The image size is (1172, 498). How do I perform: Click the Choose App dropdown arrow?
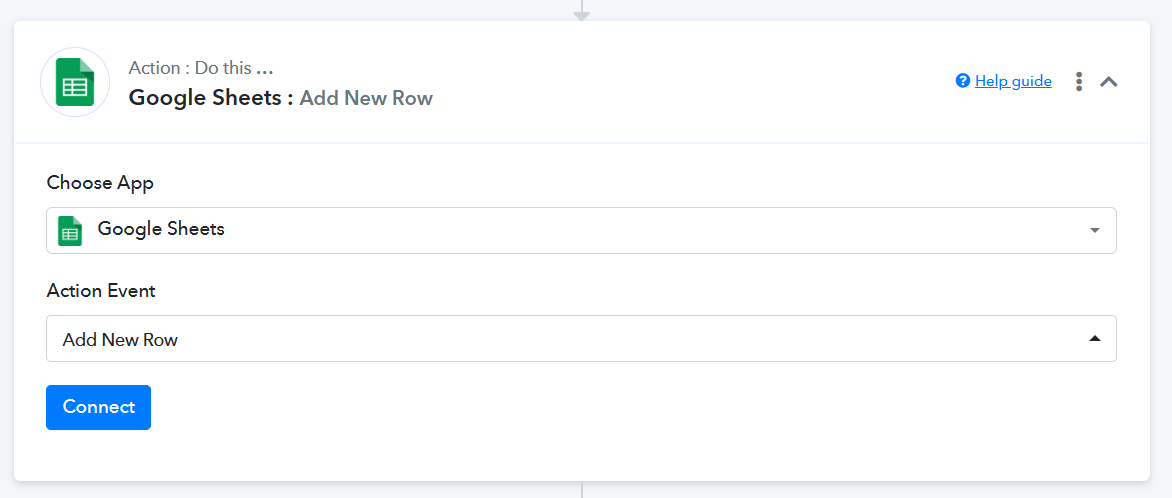[1095, 230]
